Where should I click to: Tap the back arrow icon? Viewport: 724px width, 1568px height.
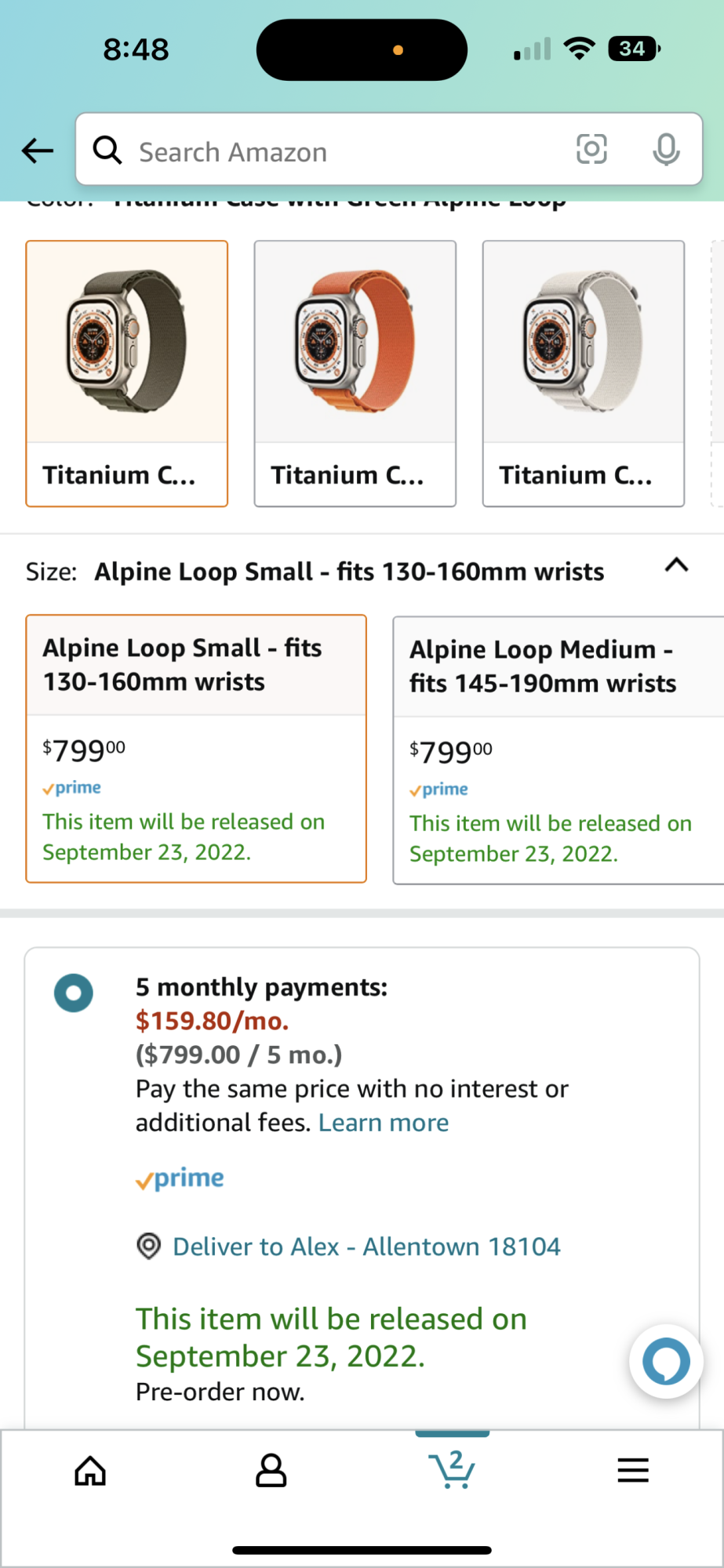(x=38, y=151)
